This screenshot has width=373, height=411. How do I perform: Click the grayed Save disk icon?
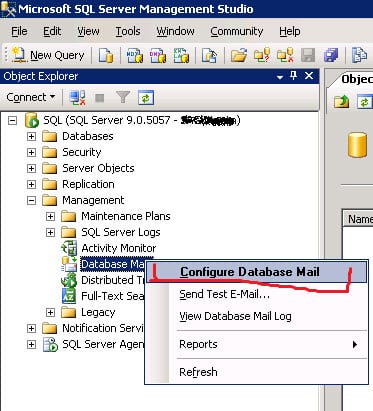pos(308,55)
